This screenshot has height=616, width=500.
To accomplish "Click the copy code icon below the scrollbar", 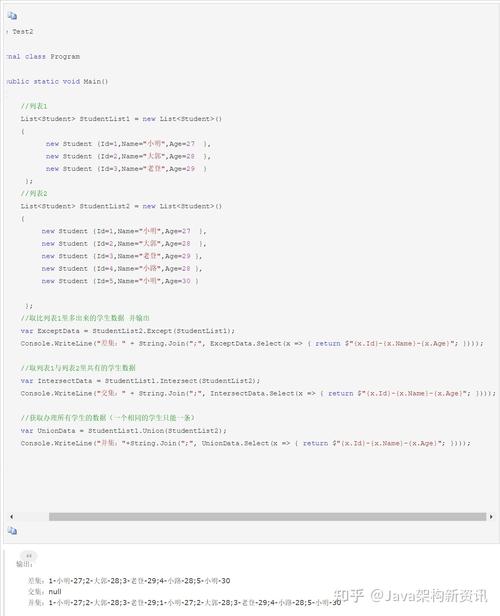I will click(x=12, y=531).
